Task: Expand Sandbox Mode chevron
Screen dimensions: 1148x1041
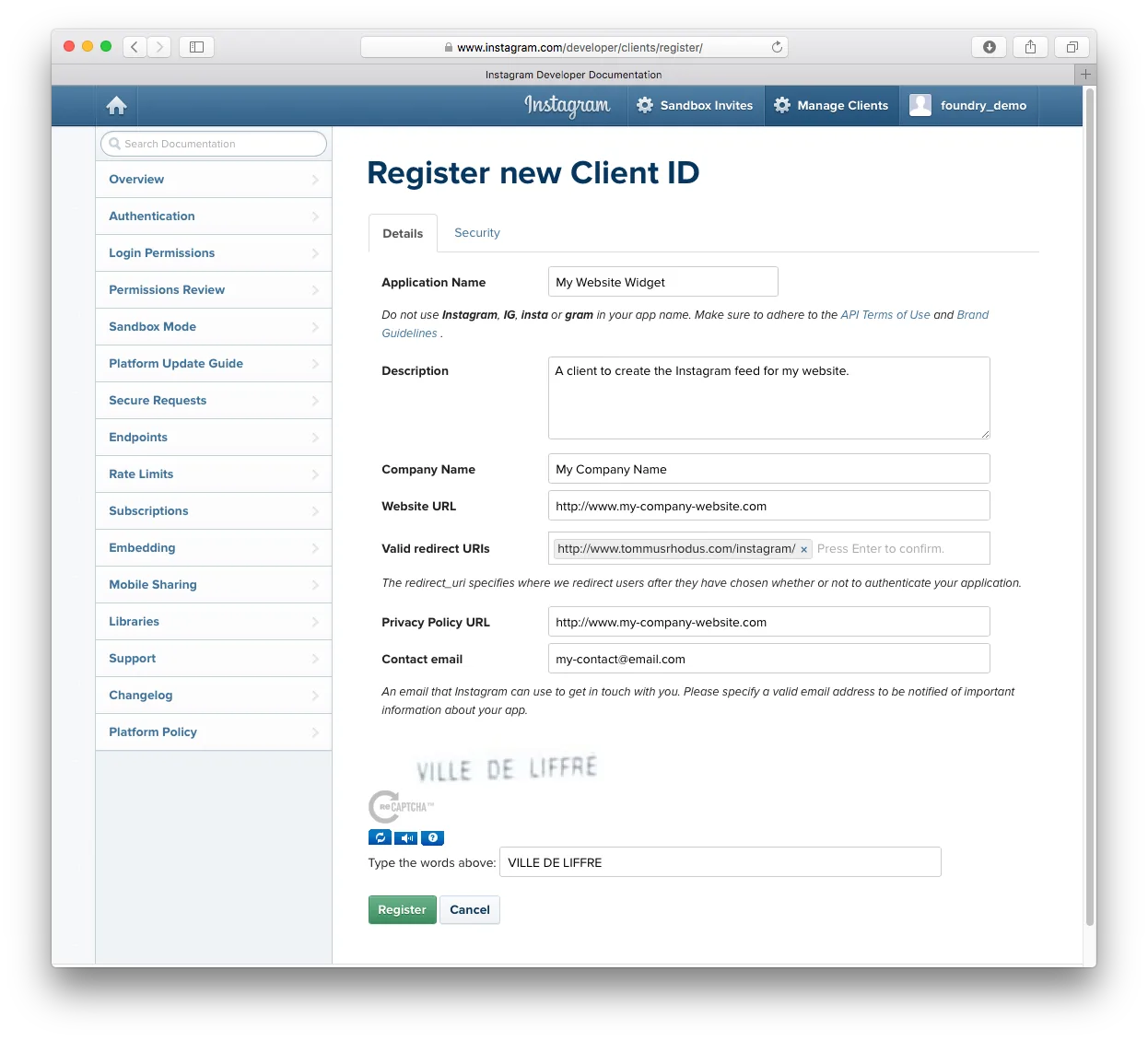Action: (x=315, y=327)
